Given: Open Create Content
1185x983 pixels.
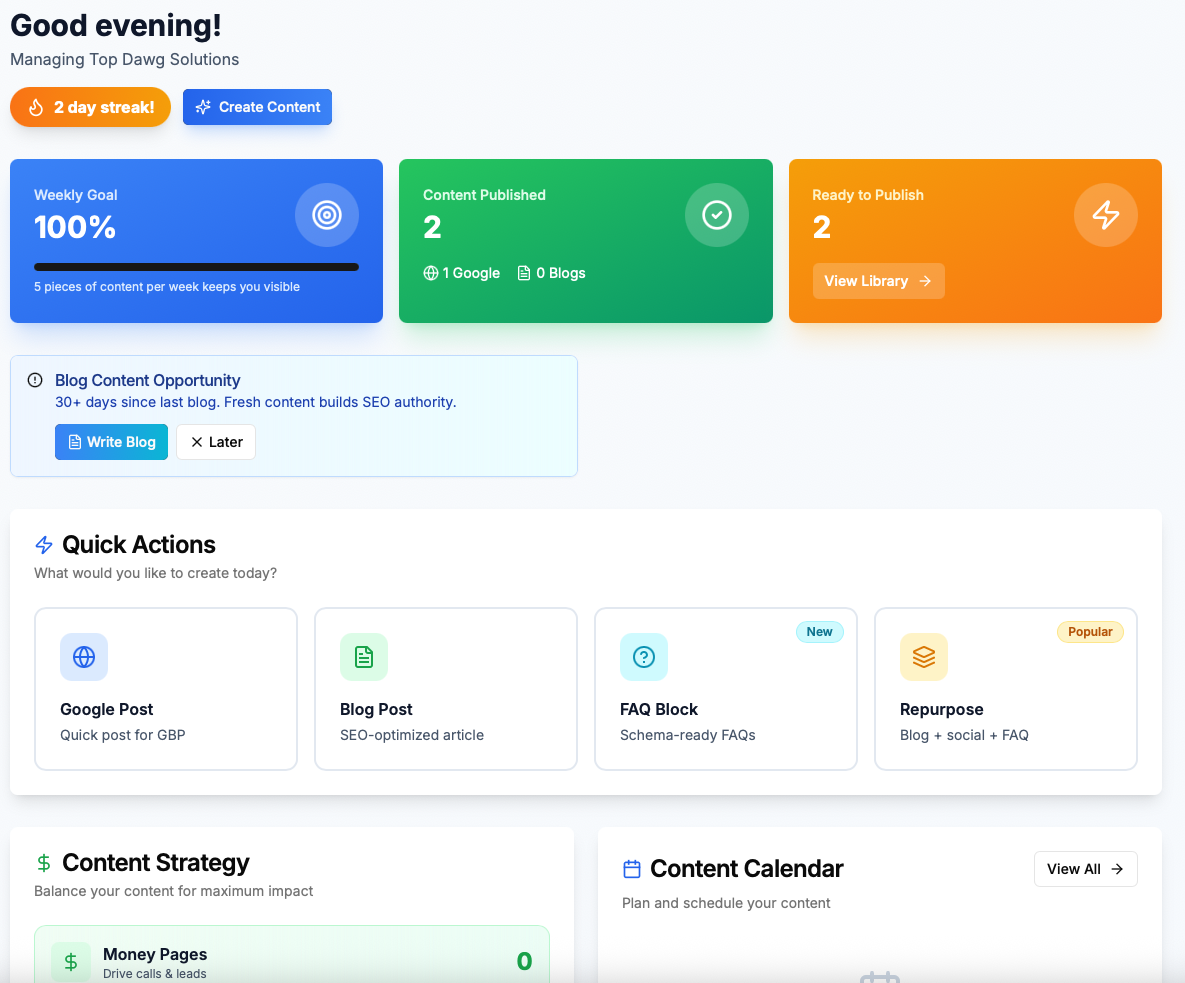Looking at the screenshot, I should (257, 107).
